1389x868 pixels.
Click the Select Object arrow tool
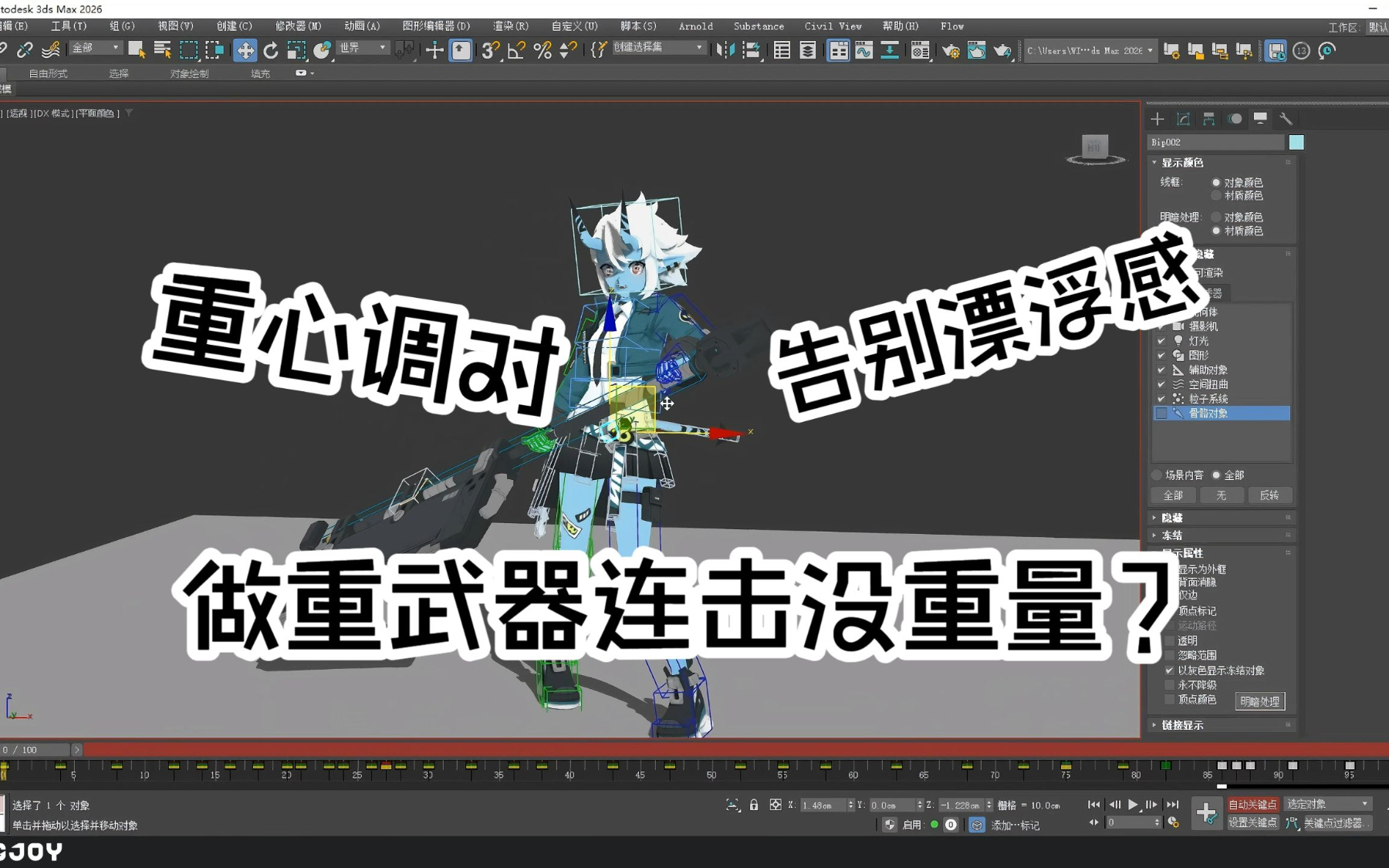click(137, 50)
